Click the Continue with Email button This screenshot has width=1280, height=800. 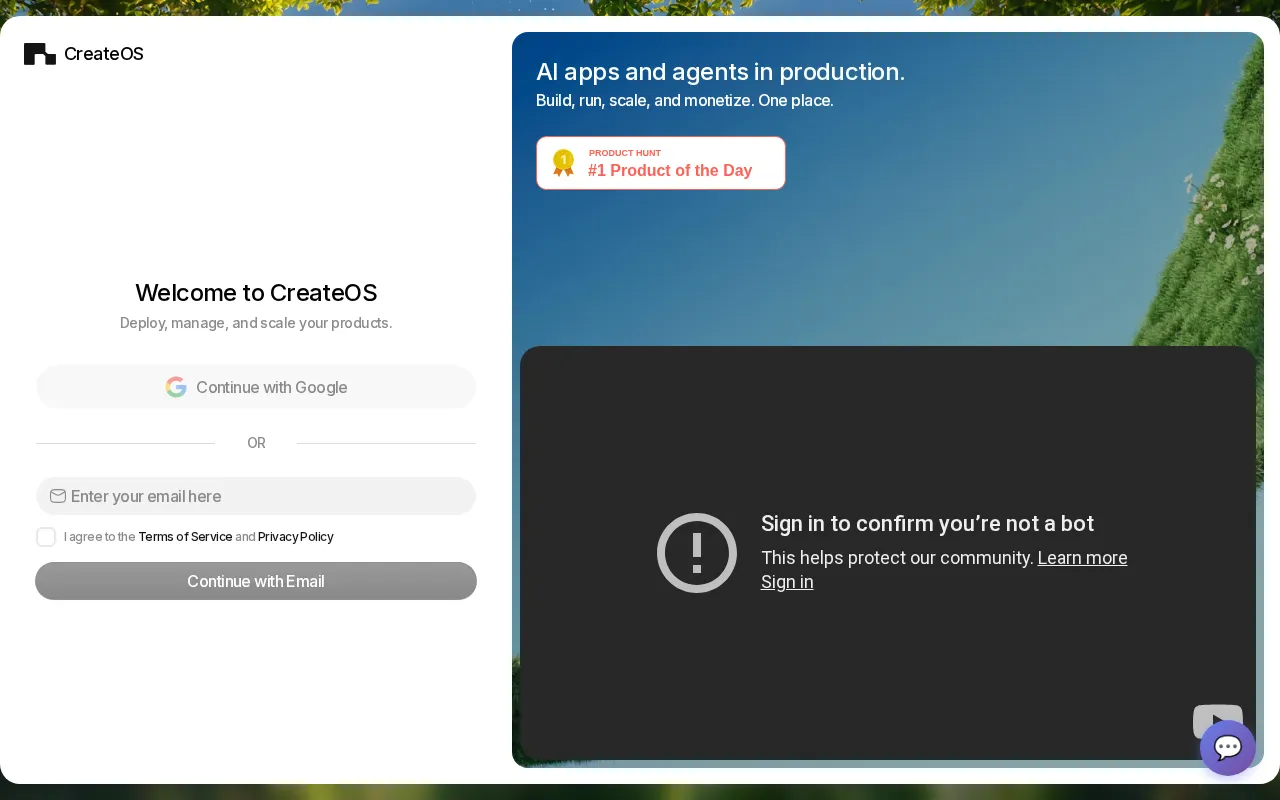coord(256,581)
